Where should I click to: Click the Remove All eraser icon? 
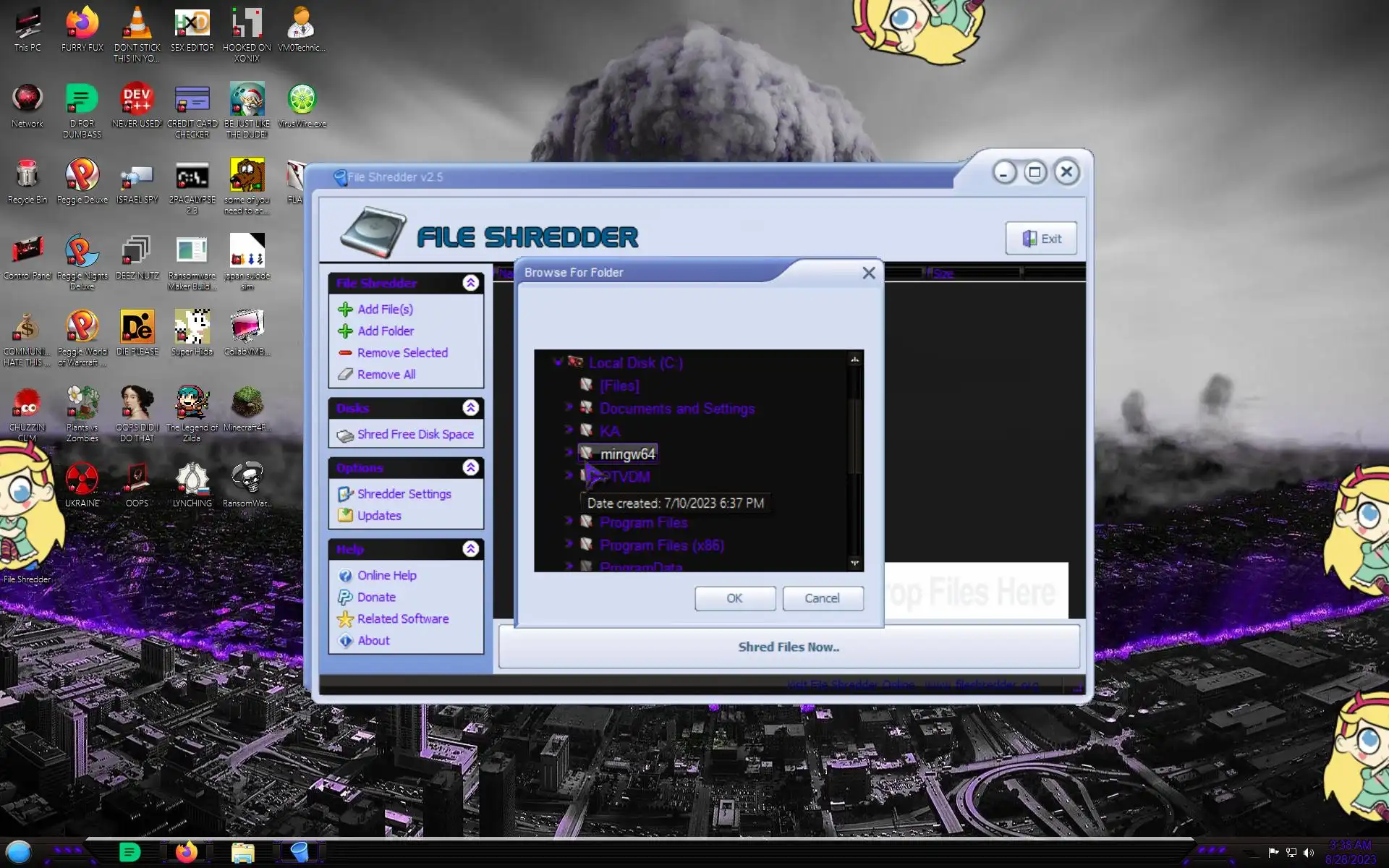coord(346,375)
